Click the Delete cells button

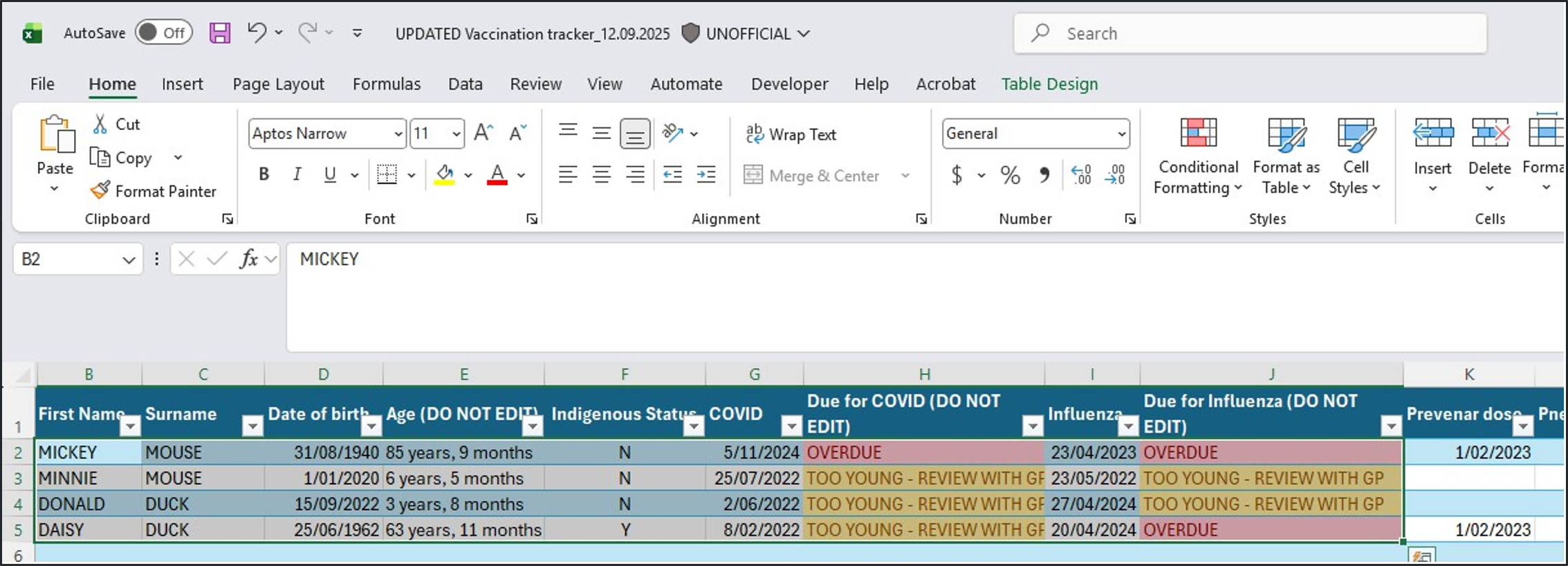point(1489,156)
